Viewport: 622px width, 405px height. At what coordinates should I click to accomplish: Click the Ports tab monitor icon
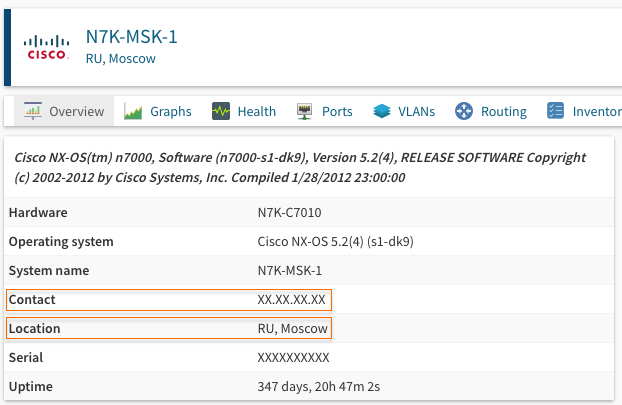[x=305, y=111]
